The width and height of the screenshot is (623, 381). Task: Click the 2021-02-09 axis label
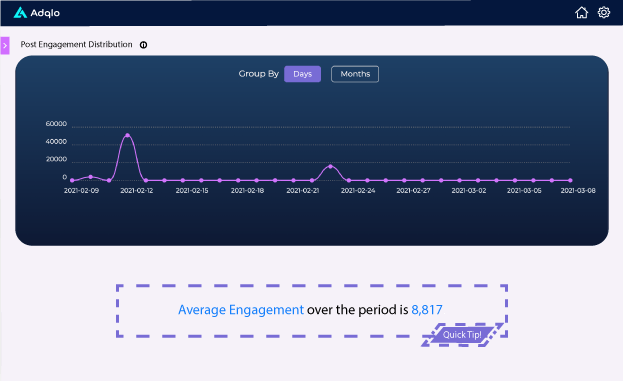click(81, 191)
